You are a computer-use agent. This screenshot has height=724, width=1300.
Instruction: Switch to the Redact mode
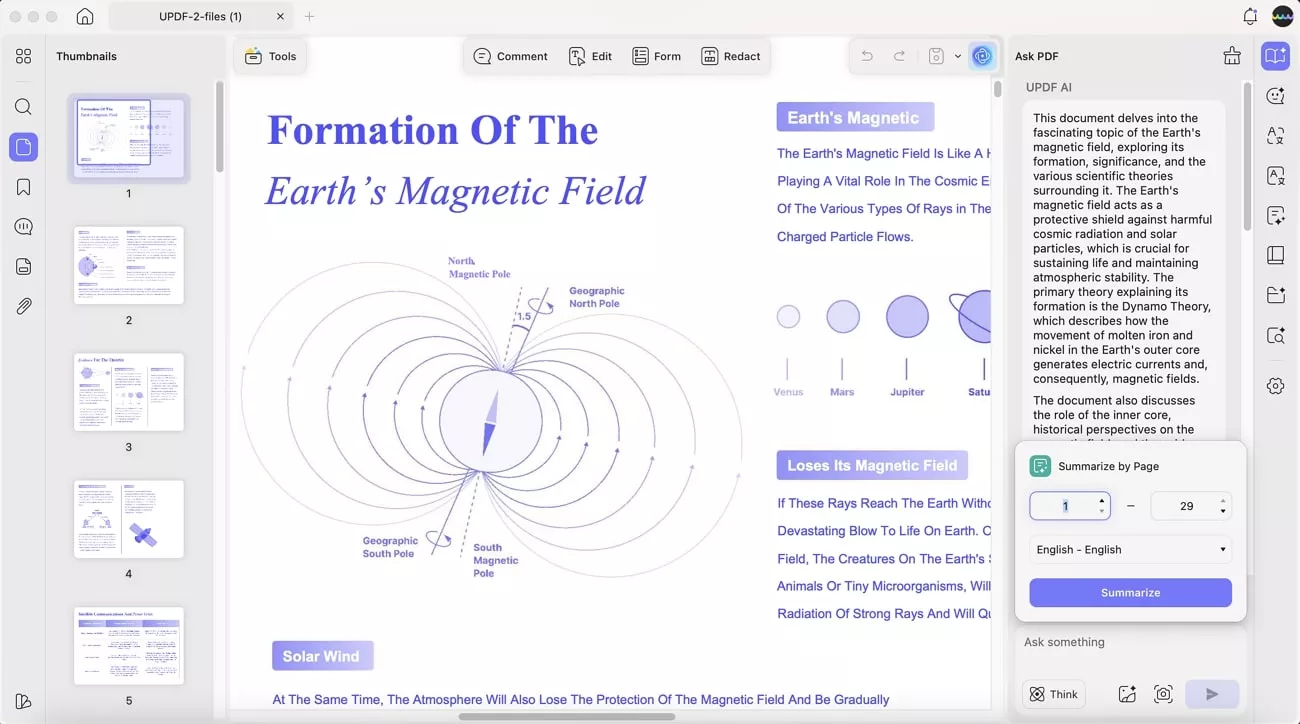731,56
